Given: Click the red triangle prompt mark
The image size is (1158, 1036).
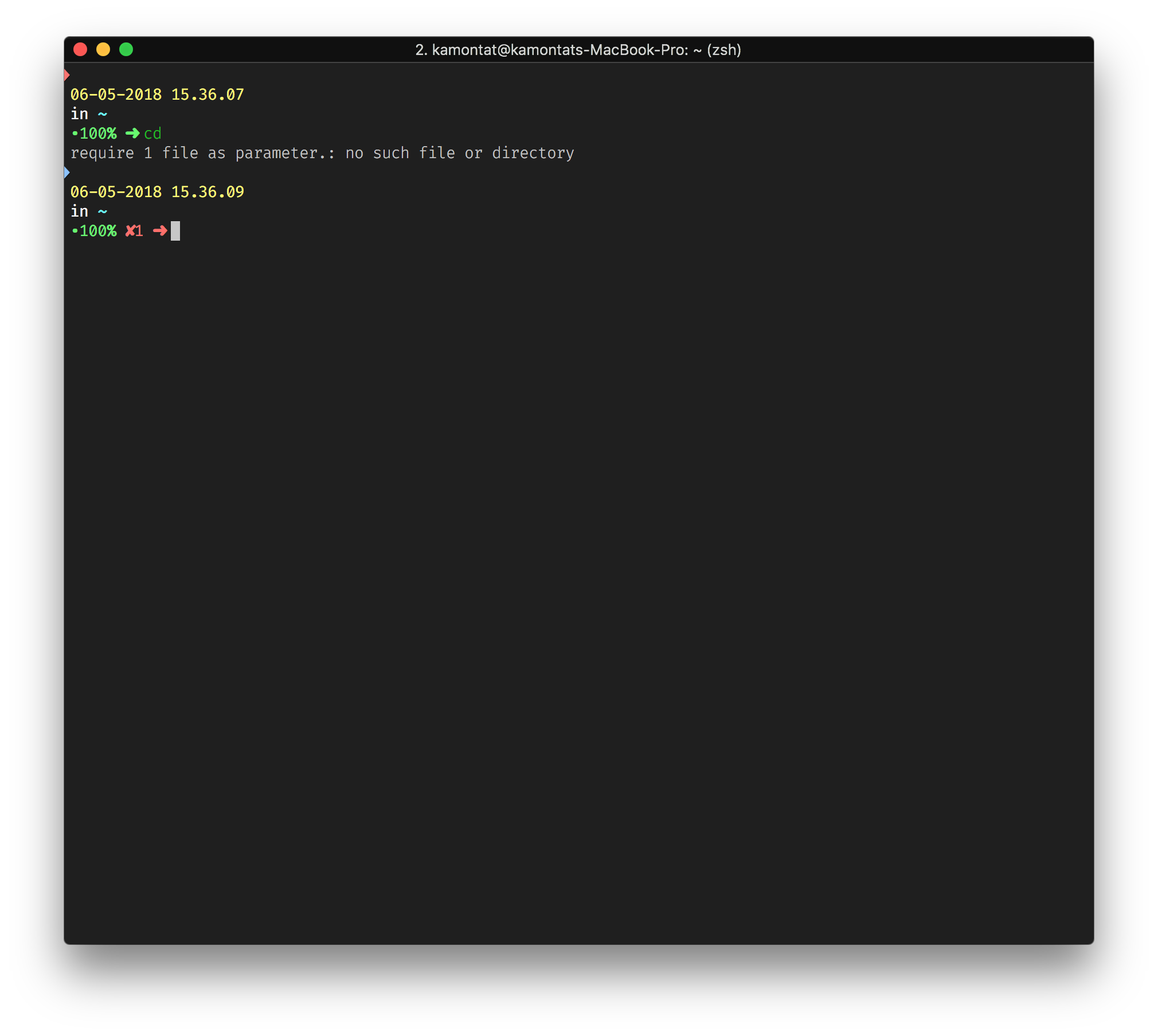Looking at the screenshot, I should point(66,75).
